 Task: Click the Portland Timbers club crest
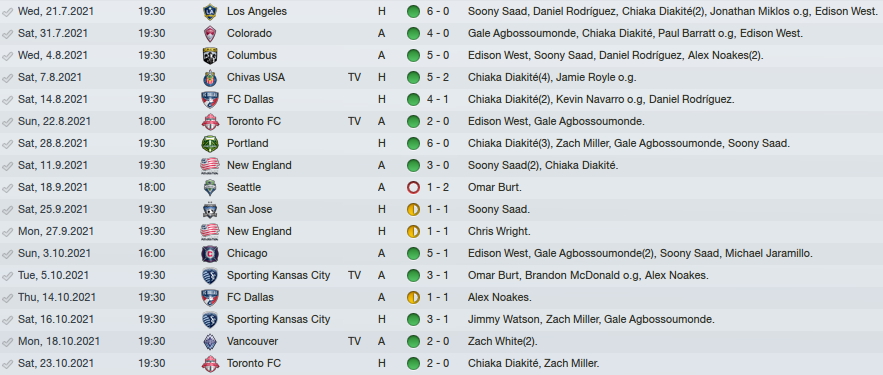[210, 143]
